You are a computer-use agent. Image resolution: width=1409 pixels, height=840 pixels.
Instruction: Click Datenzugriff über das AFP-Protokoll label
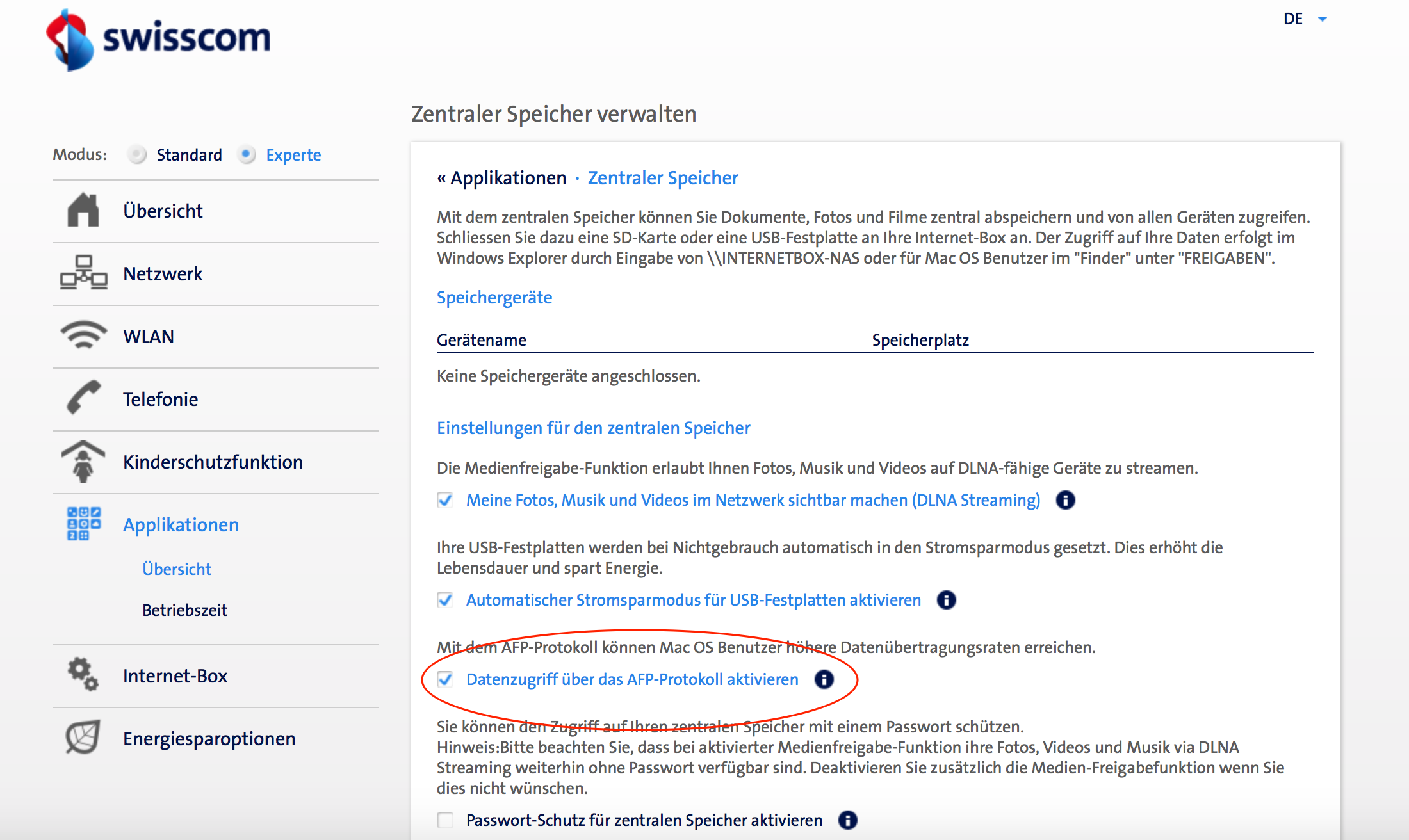632,679
